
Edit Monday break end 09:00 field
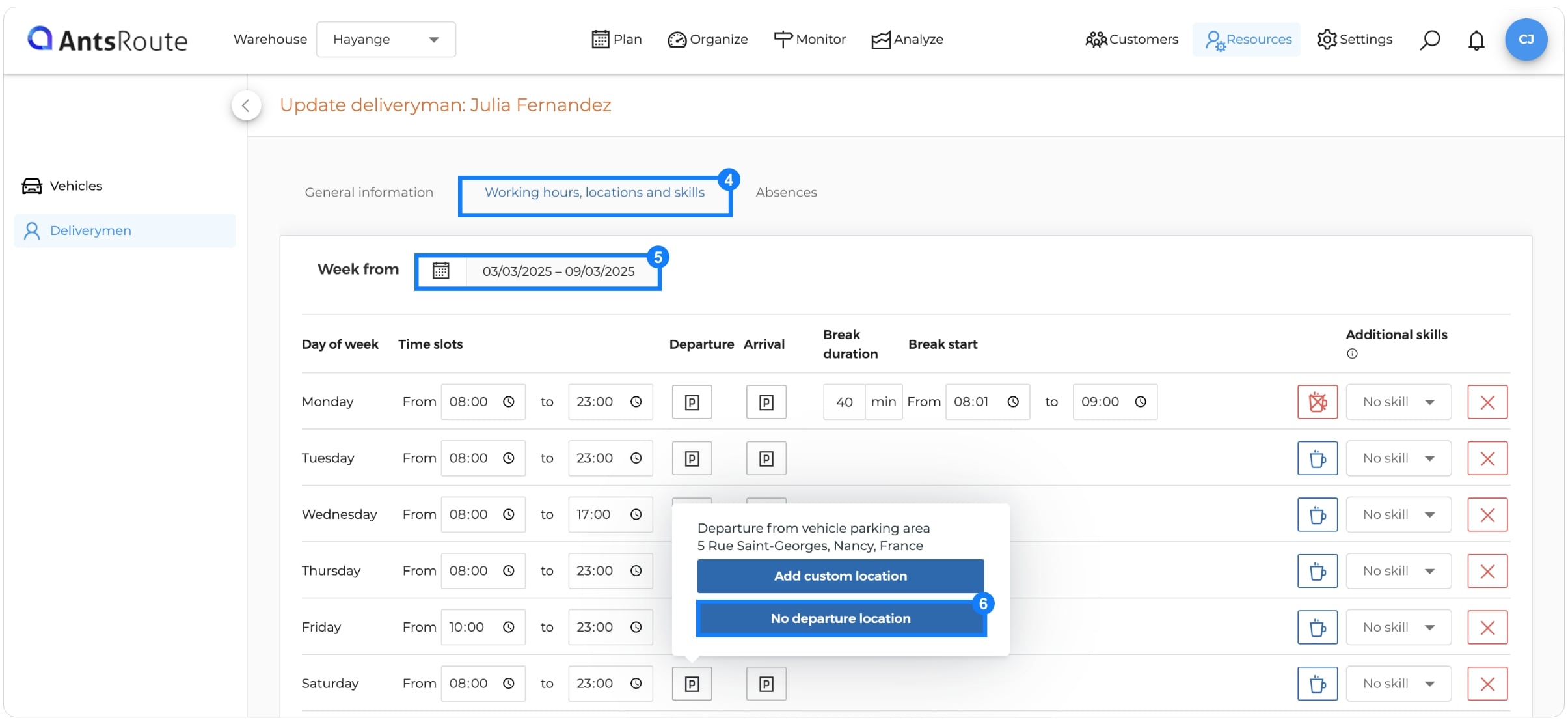(x=1115, y=402)
